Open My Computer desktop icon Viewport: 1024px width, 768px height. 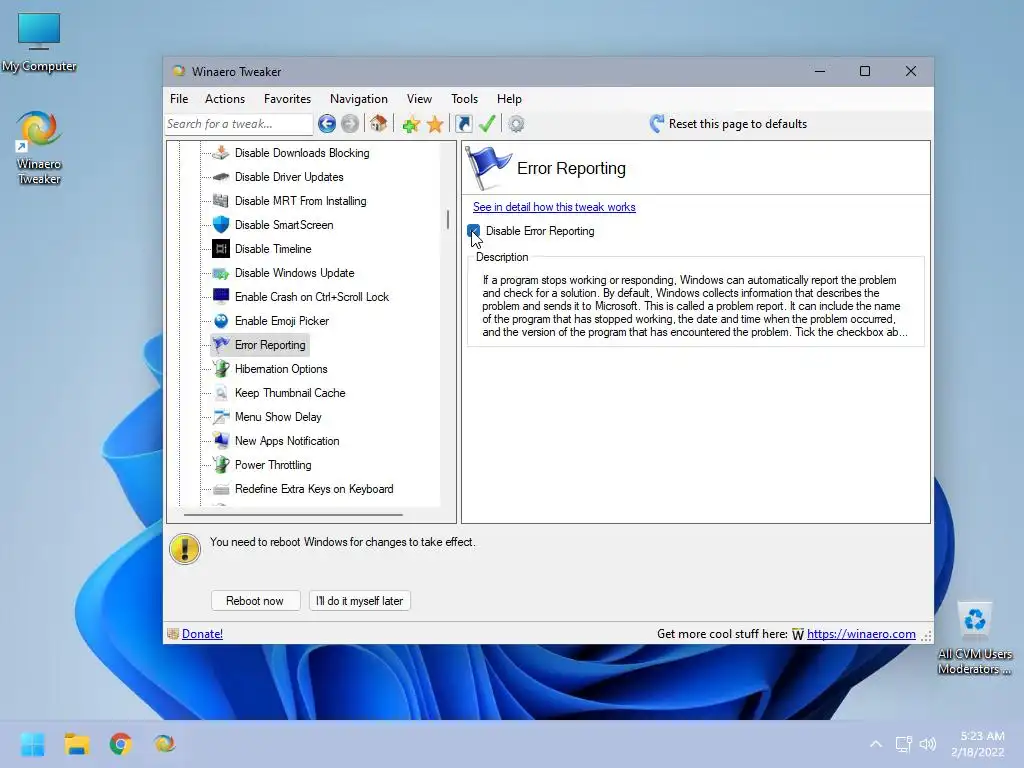click(x=39, y=42)
